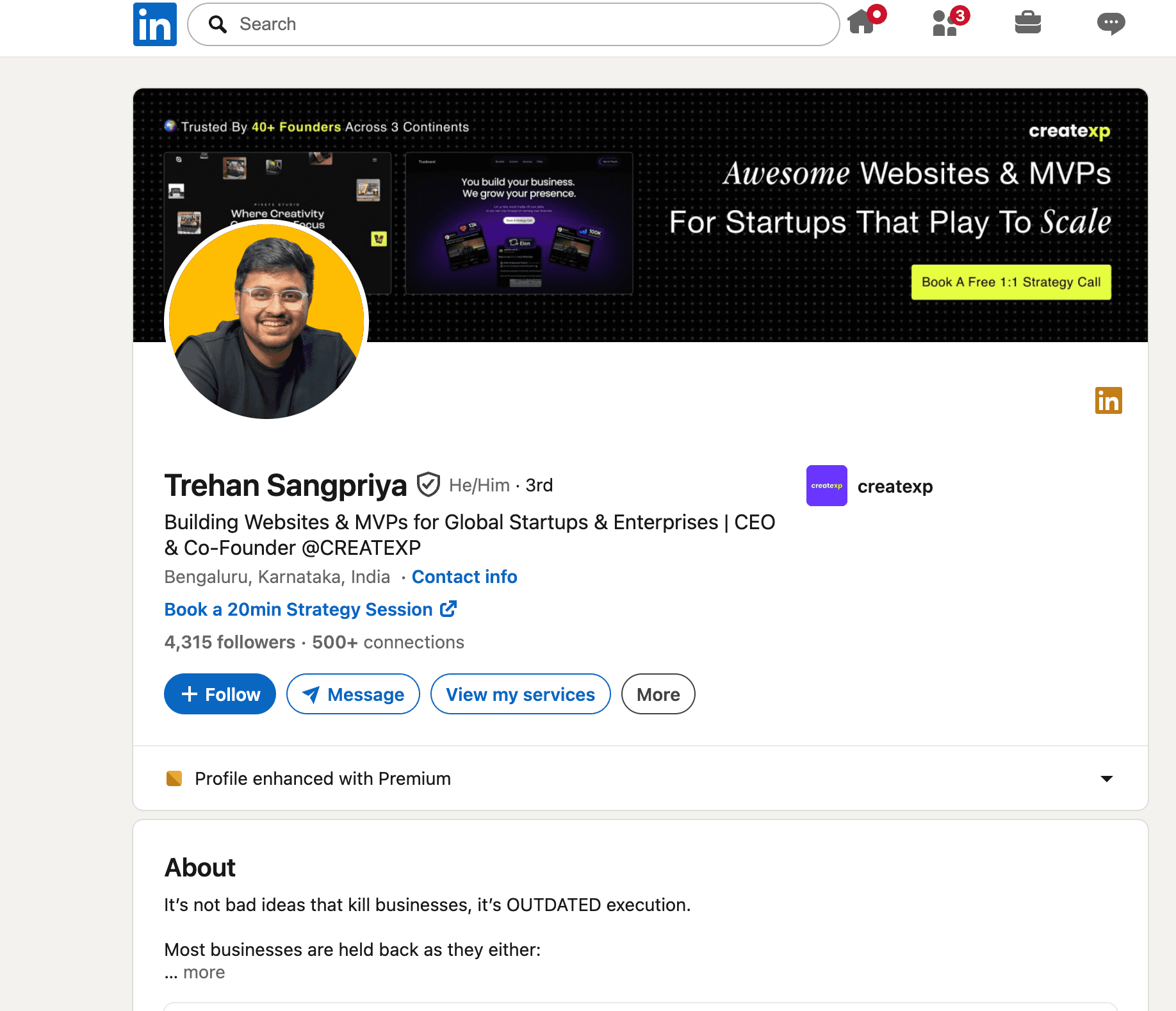Send a Message to Trehan

353,694
